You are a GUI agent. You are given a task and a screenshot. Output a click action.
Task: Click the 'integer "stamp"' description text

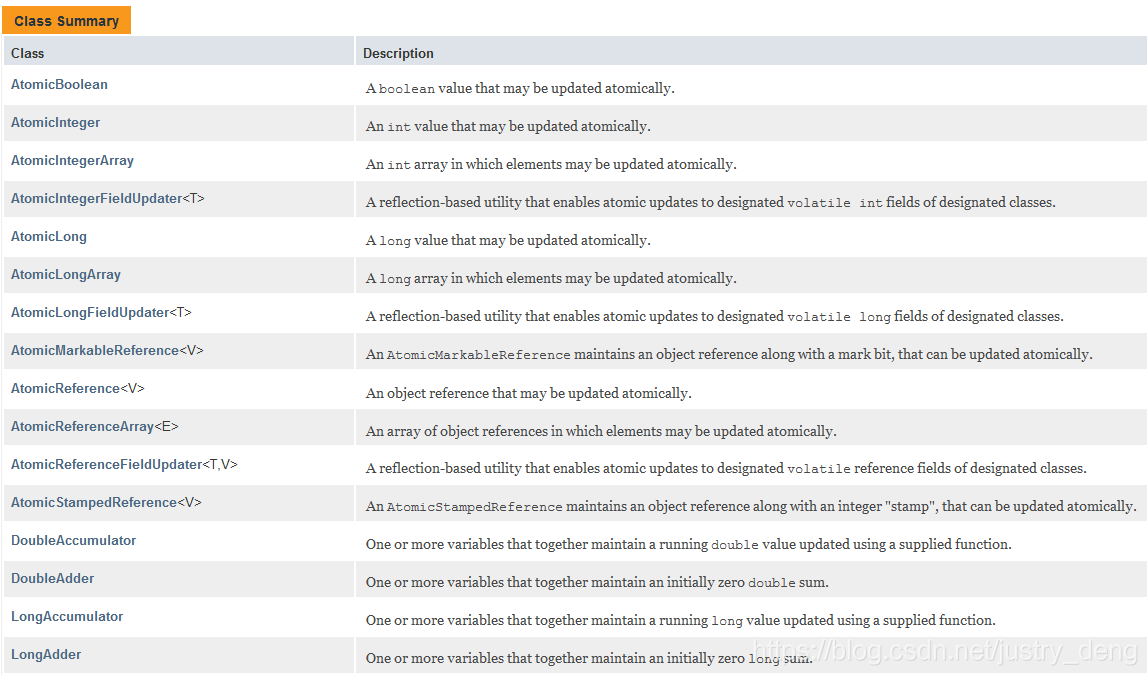point(751,507)
